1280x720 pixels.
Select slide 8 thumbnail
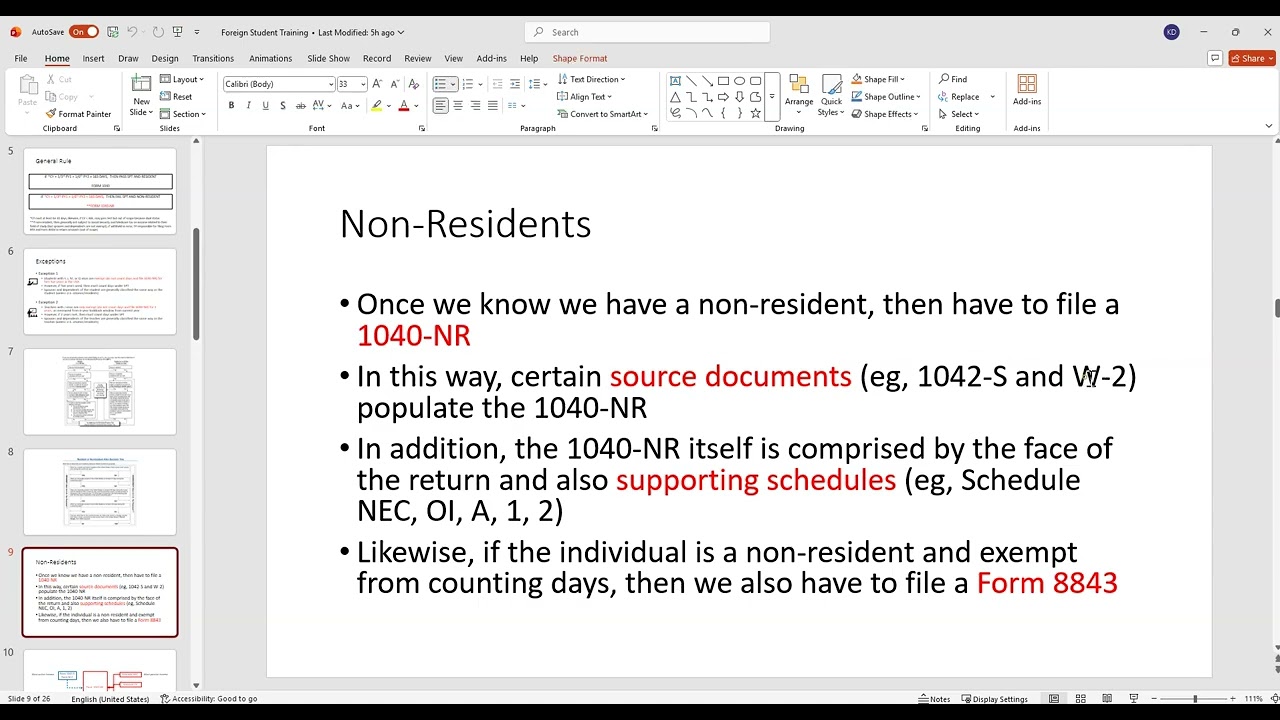(100, 491)
